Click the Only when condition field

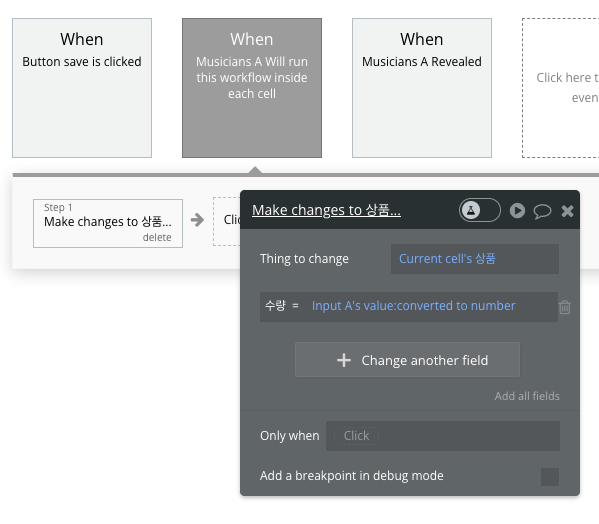pyautogui.click(x=443, y=436)
